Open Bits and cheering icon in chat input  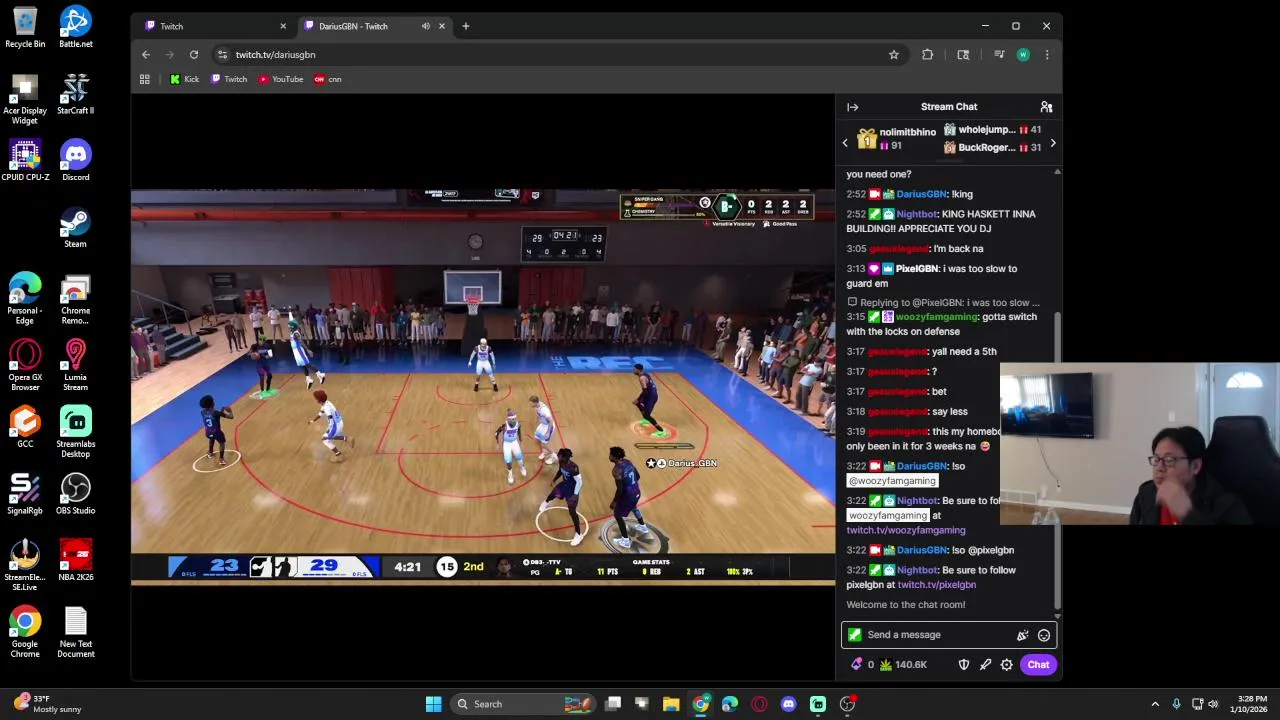[1022, 635]
